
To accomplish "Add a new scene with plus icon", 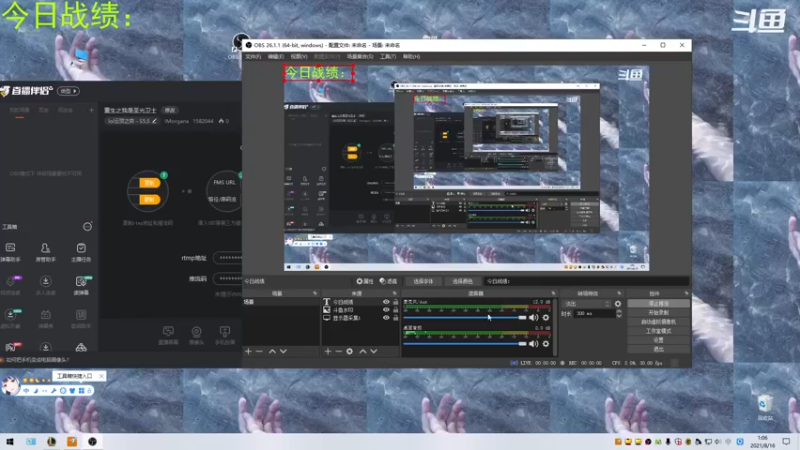I will tap(248, 352).
